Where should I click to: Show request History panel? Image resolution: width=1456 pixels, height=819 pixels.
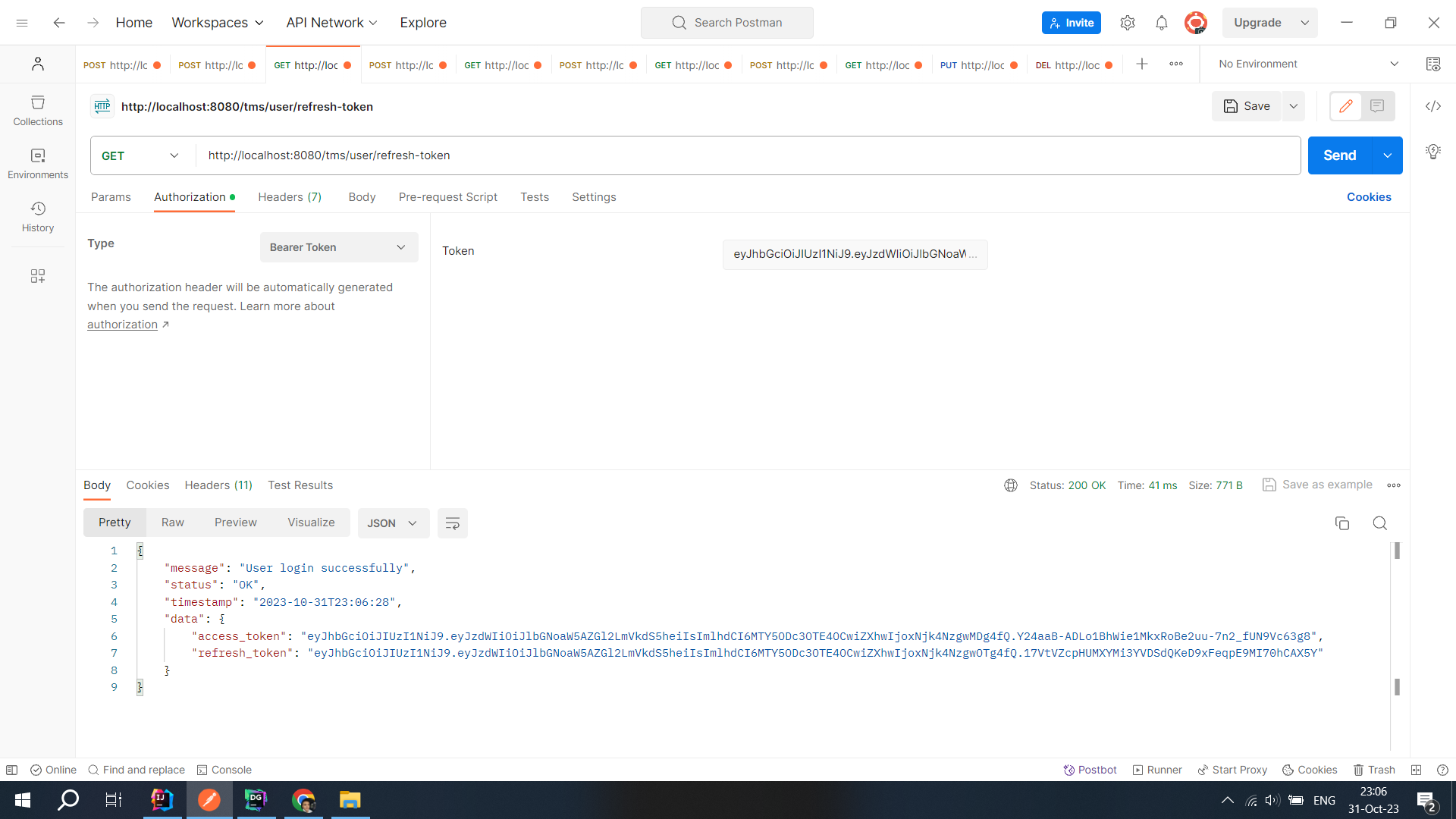[37, 215]
